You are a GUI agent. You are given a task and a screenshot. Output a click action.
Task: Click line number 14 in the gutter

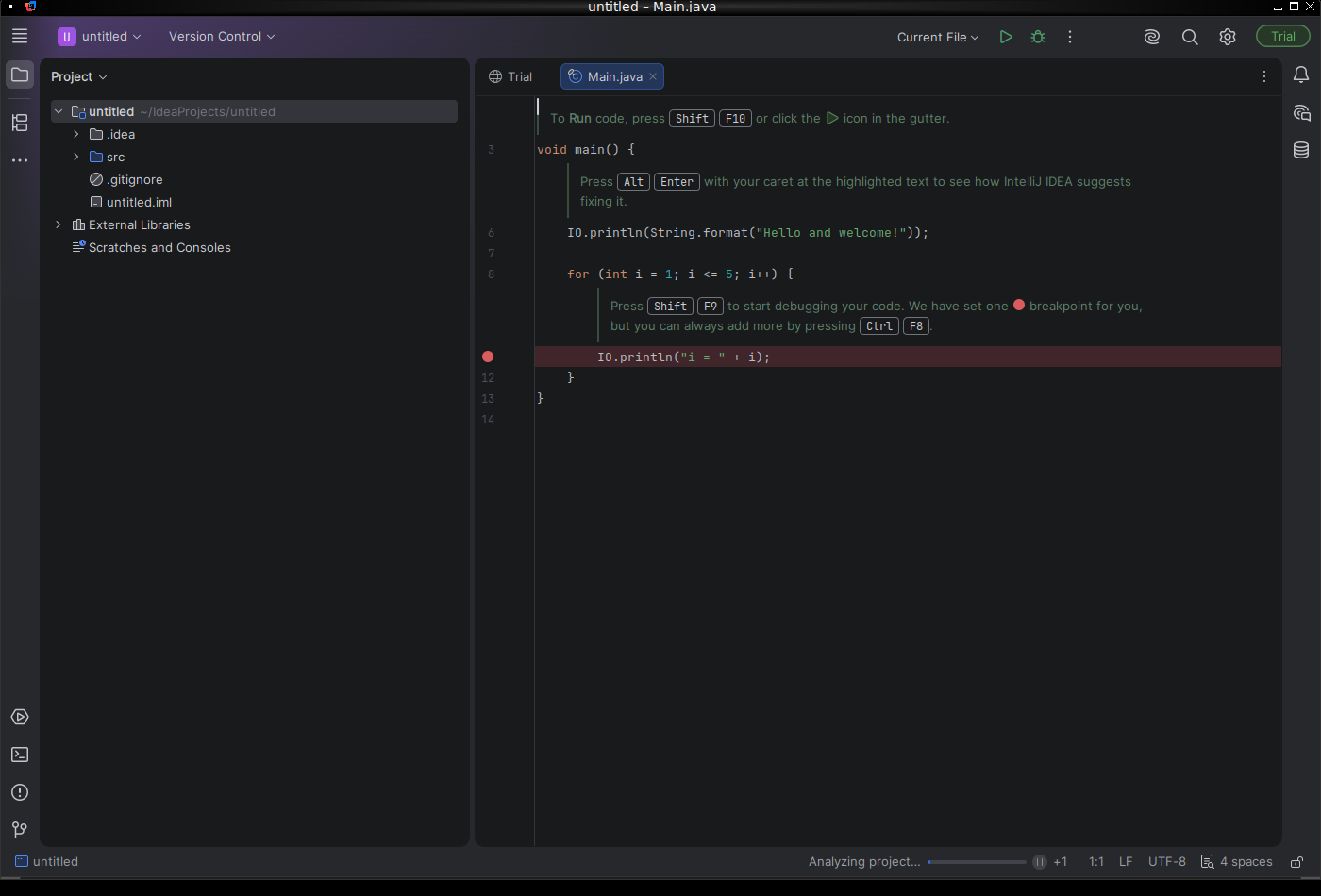[x=488, y=419]
